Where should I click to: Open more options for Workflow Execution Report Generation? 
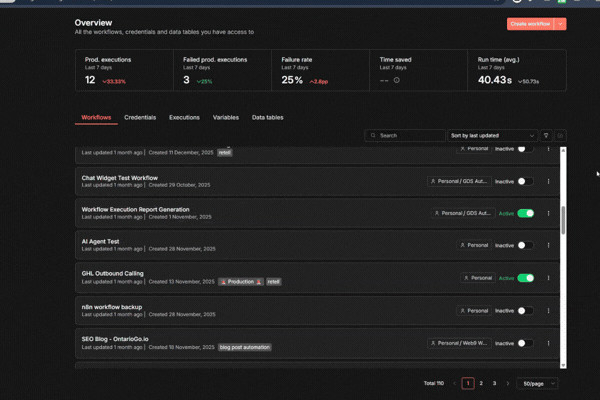[x=548, y=214]
